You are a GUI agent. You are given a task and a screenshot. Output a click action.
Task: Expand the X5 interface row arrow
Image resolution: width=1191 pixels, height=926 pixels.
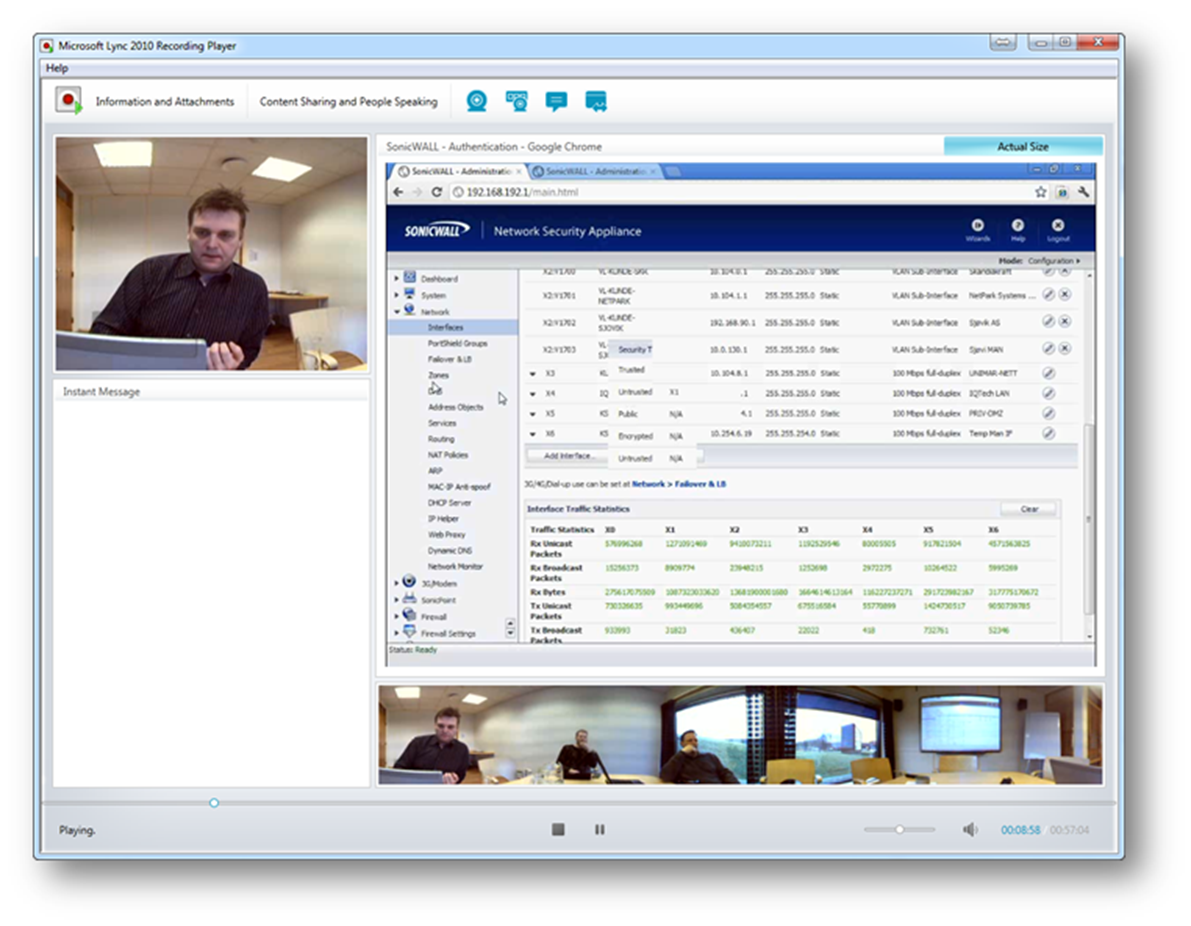[x=532, y=414]
